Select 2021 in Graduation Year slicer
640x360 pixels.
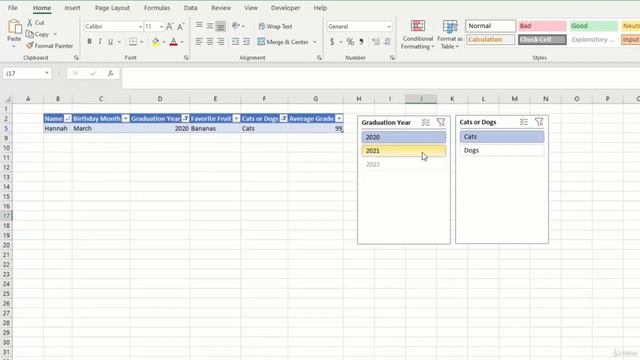tap(404, 151)
